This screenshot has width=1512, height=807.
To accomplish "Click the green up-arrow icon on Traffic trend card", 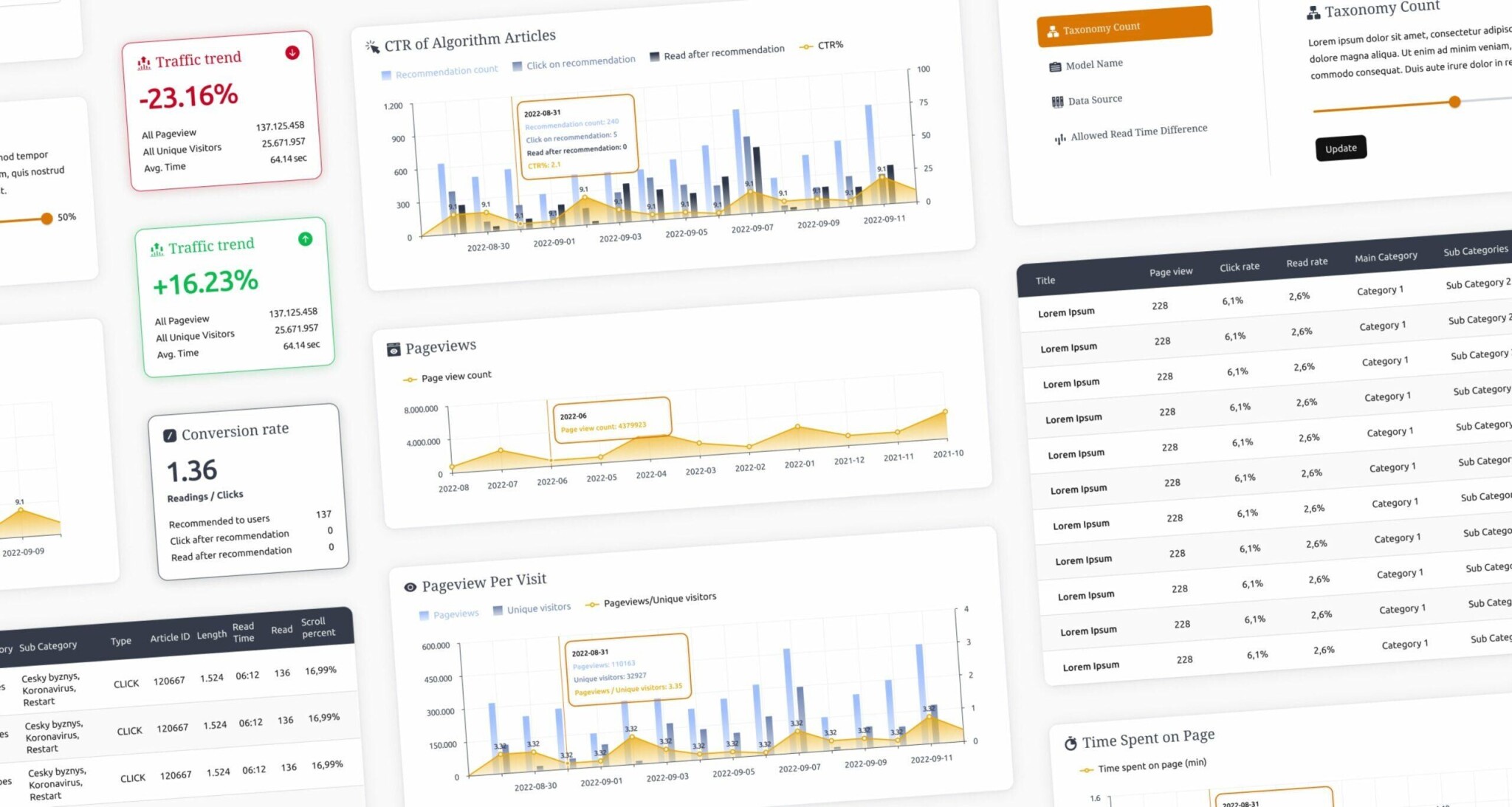I will 305,239.
